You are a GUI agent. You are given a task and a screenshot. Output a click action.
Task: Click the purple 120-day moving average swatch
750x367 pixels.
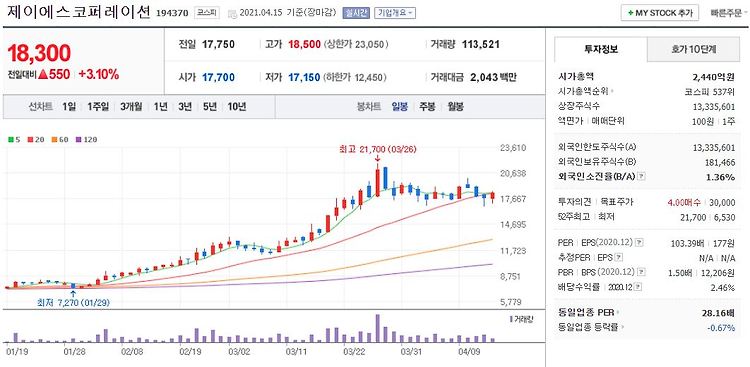click(78, 140)
